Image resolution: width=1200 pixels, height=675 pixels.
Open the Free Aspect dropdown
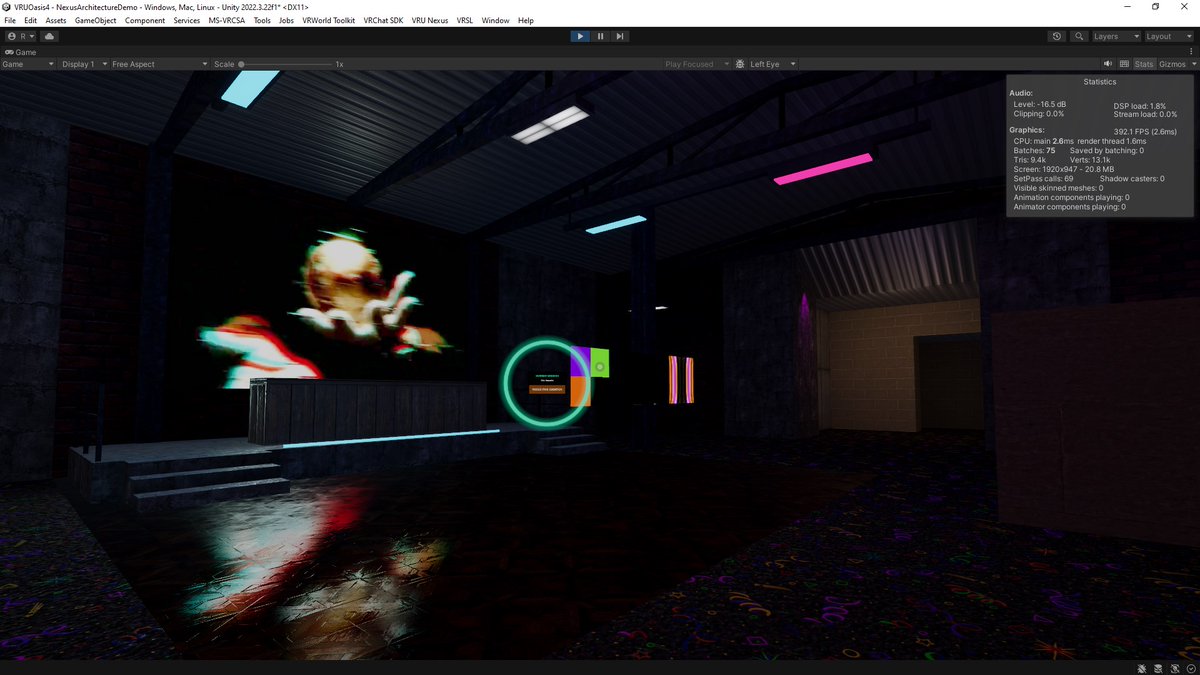coord(160,64)
